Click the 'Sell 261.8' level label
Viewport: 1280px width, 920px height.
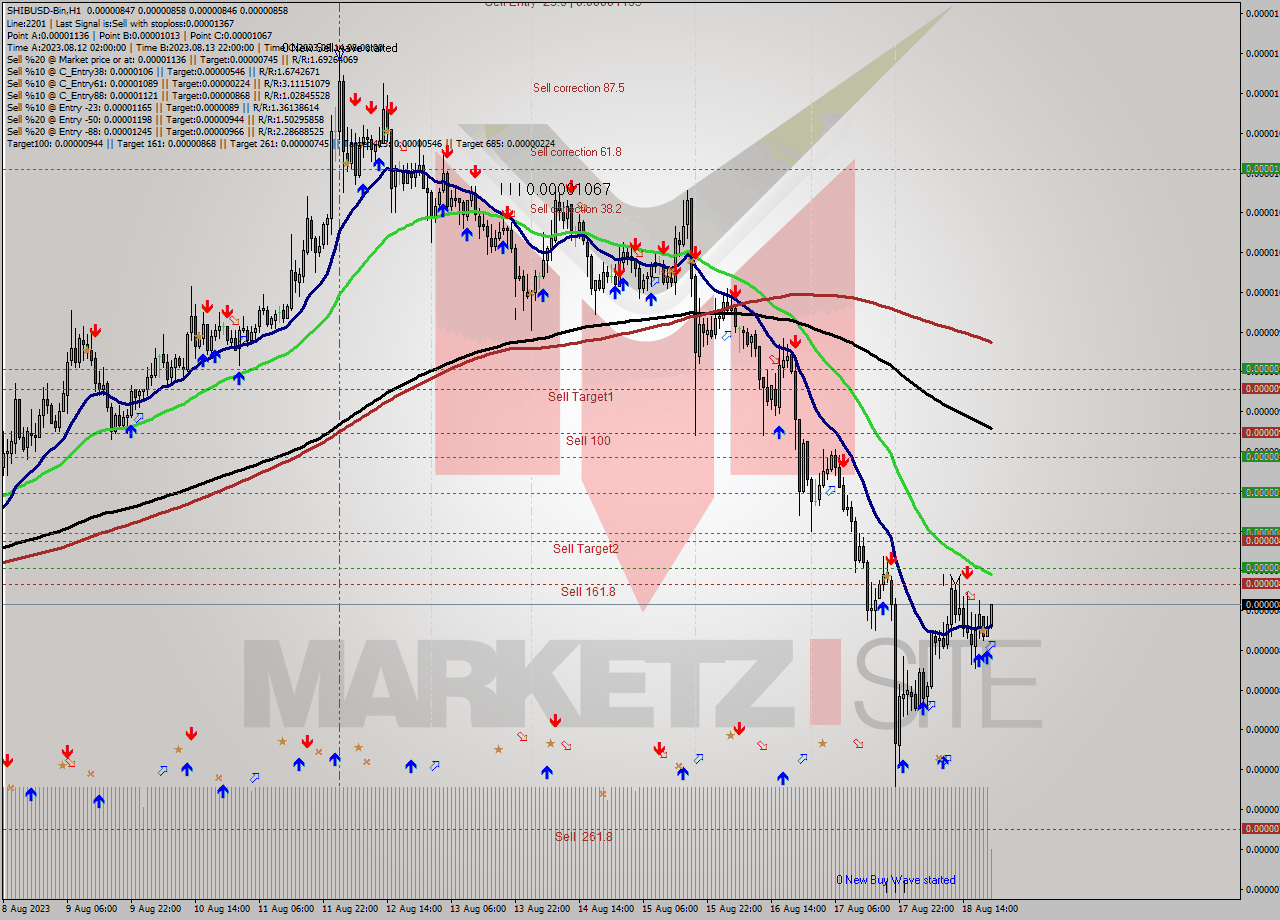coord(584,837)
